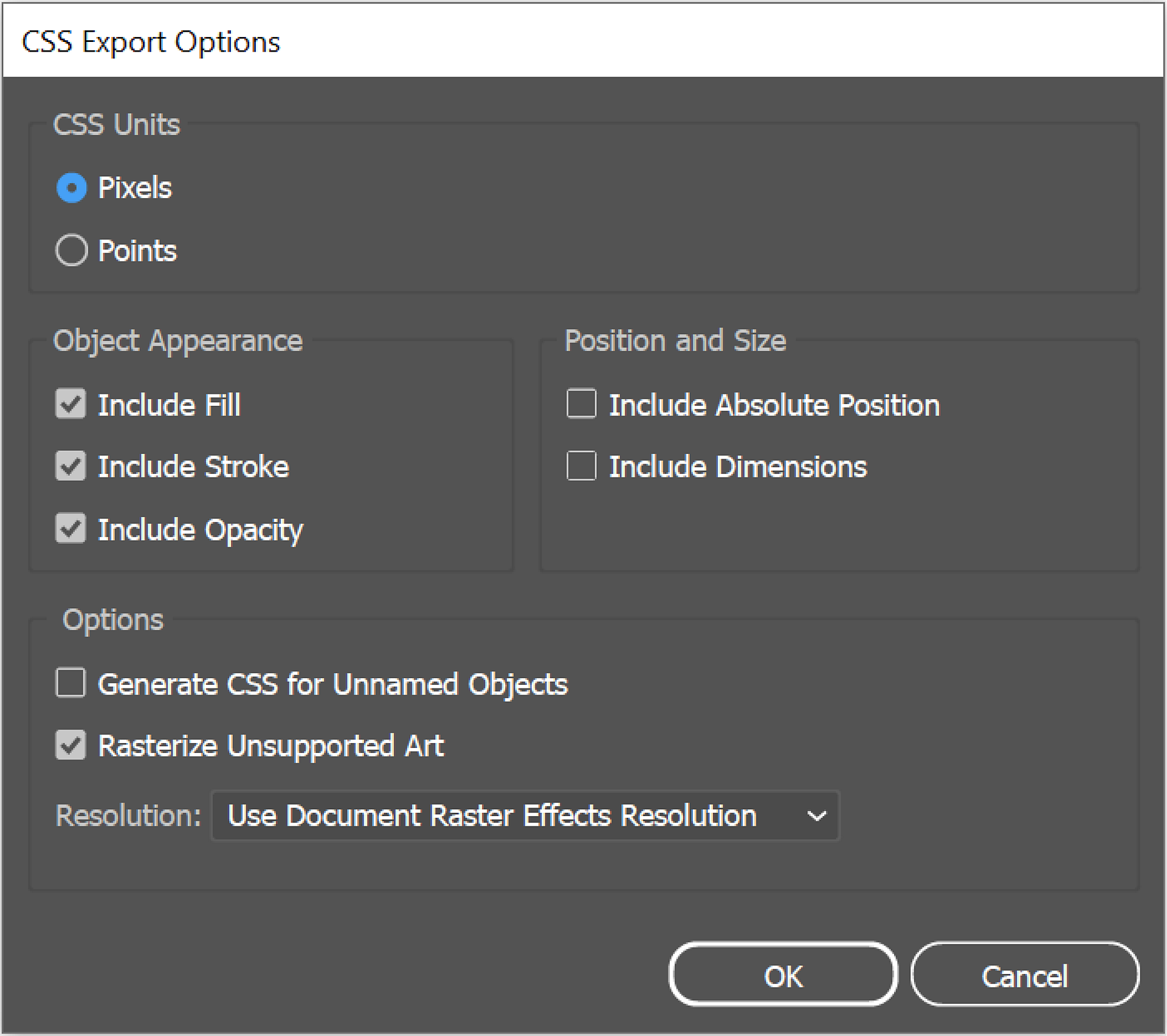
Task: Disable the Include Fill checkbox
Action: (x=71, y=405)
